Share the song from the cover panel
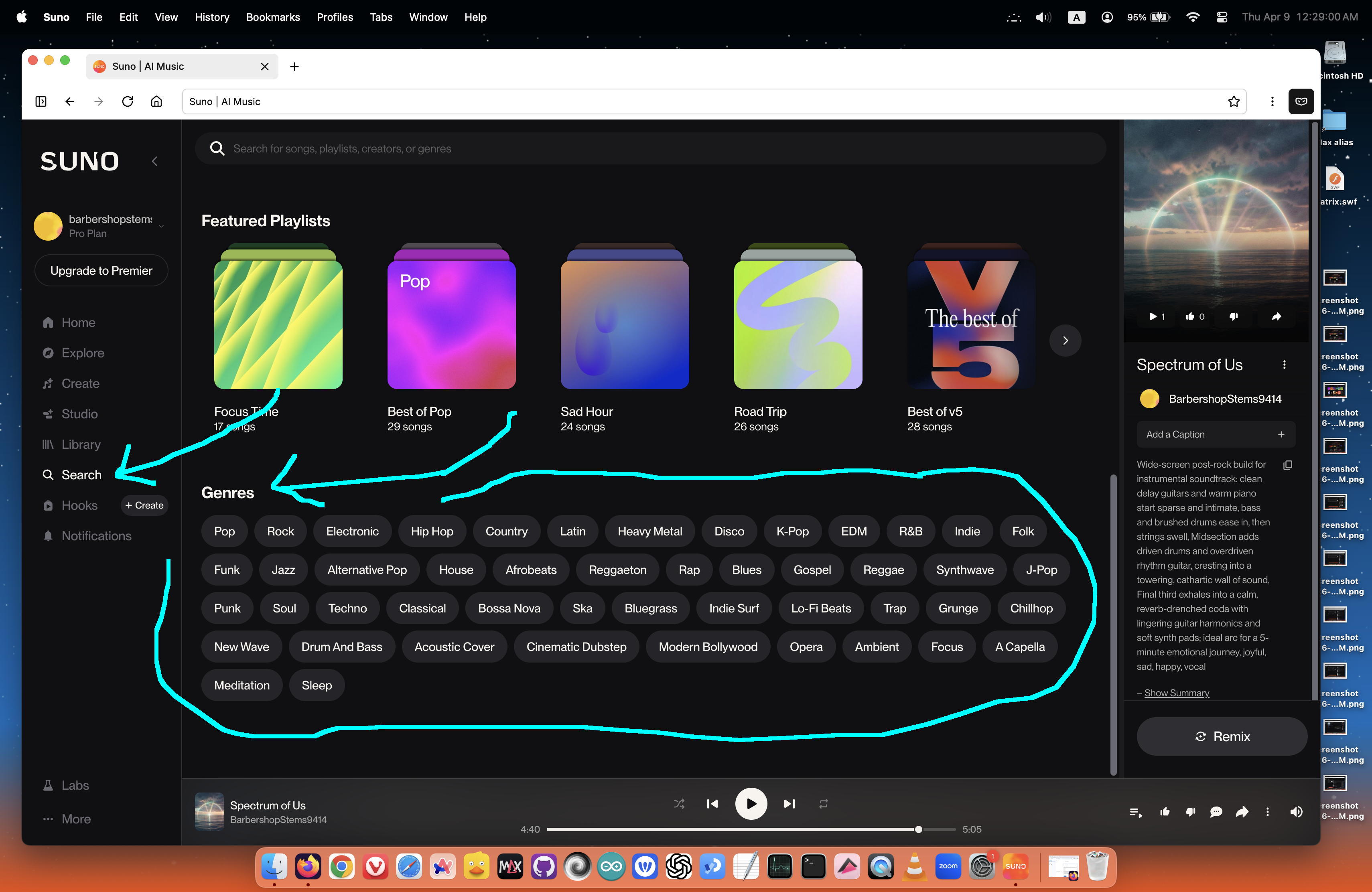The width and height of the screenshot is (1372, 892). point(1276,316)
